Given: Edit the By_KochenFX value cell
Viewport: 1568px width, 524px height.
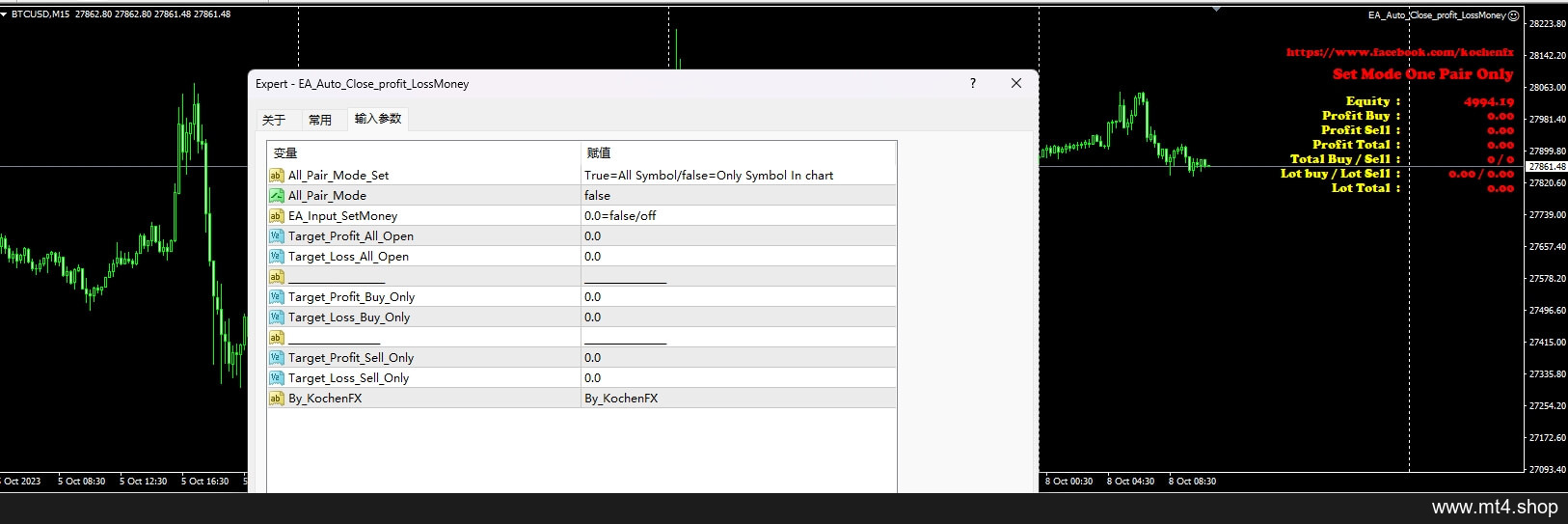Looking at the screenshot, I should coord(739,399).
